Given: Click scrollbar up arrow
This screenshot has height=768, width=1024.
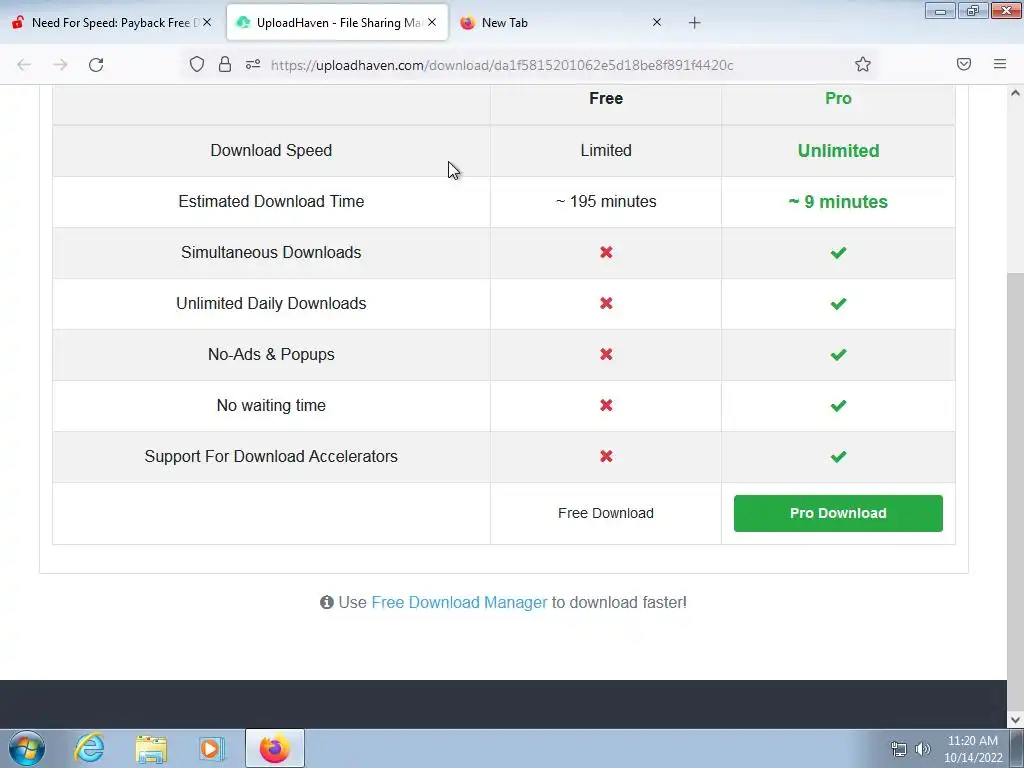Looking at the screenshot, I should (x=1015, y=93).
